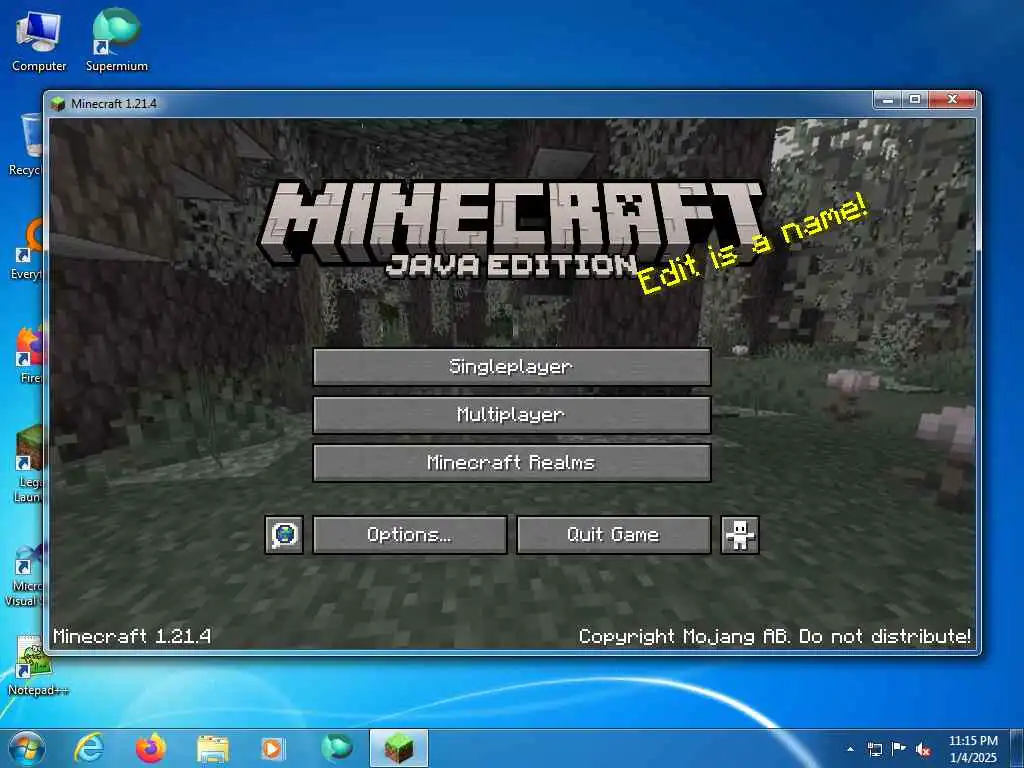1024x768 pixels.
Task: Open the network tray icon
Action: click(x=874, y=749)
